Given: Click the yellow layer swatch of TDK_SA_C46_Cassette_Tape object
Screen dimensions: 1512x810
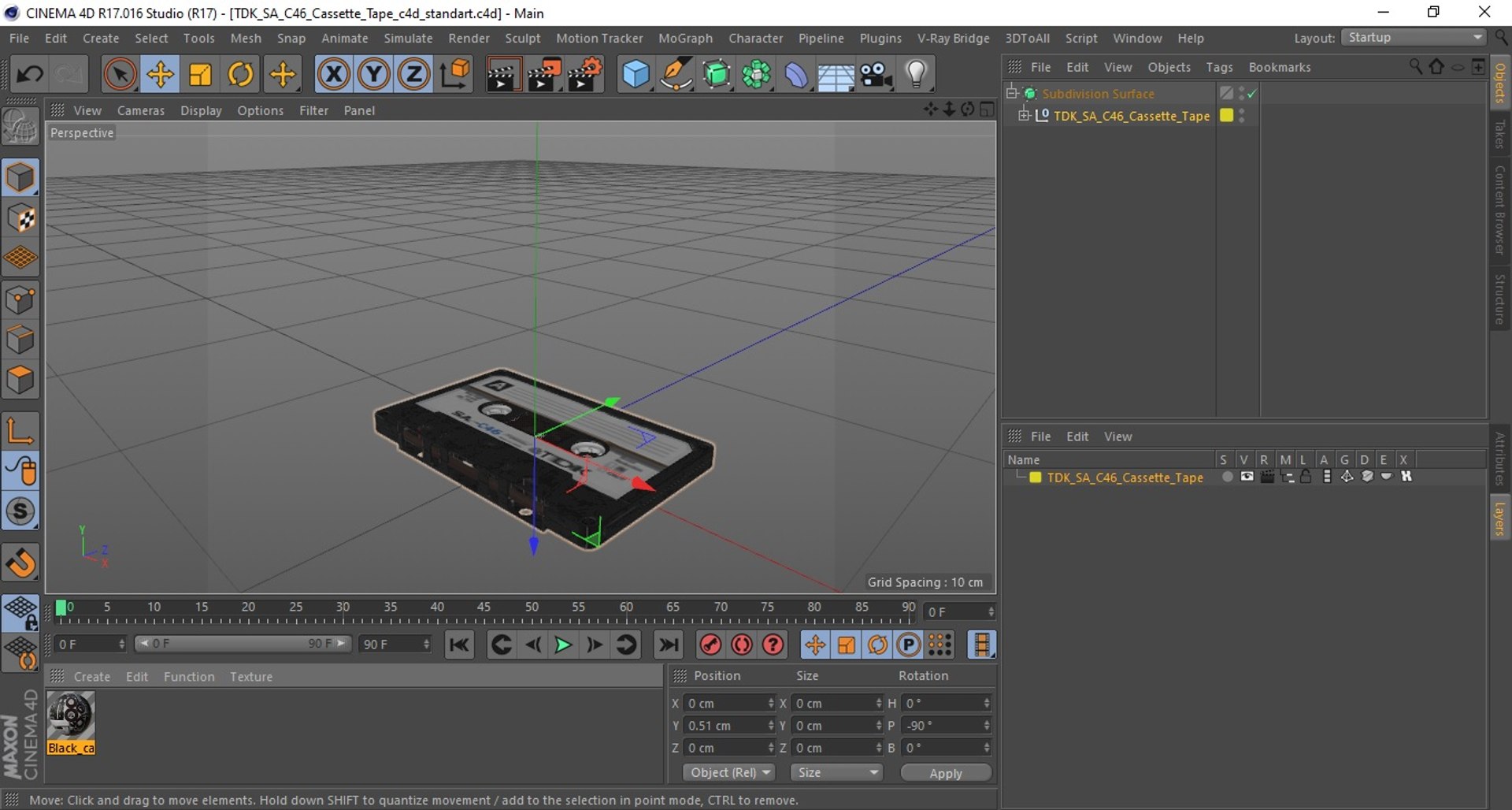Looking at the screenshot, I should [1226, 116].
